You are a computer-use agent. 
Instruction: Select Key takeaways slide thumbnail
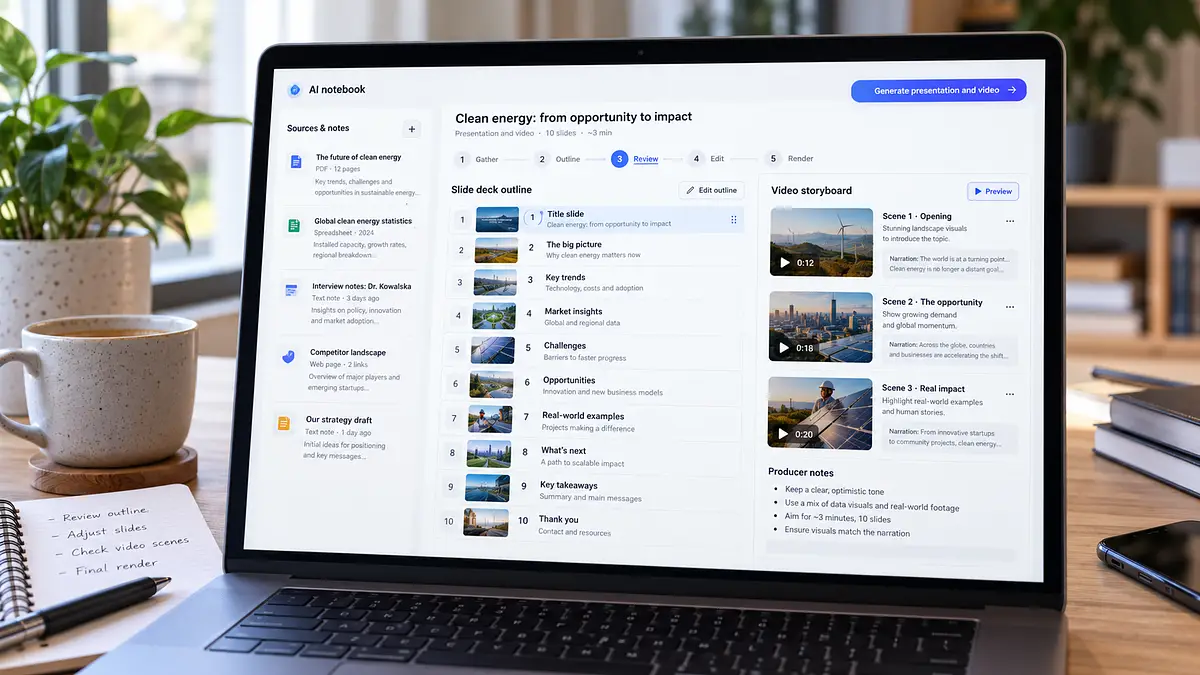tap(488, 487)
